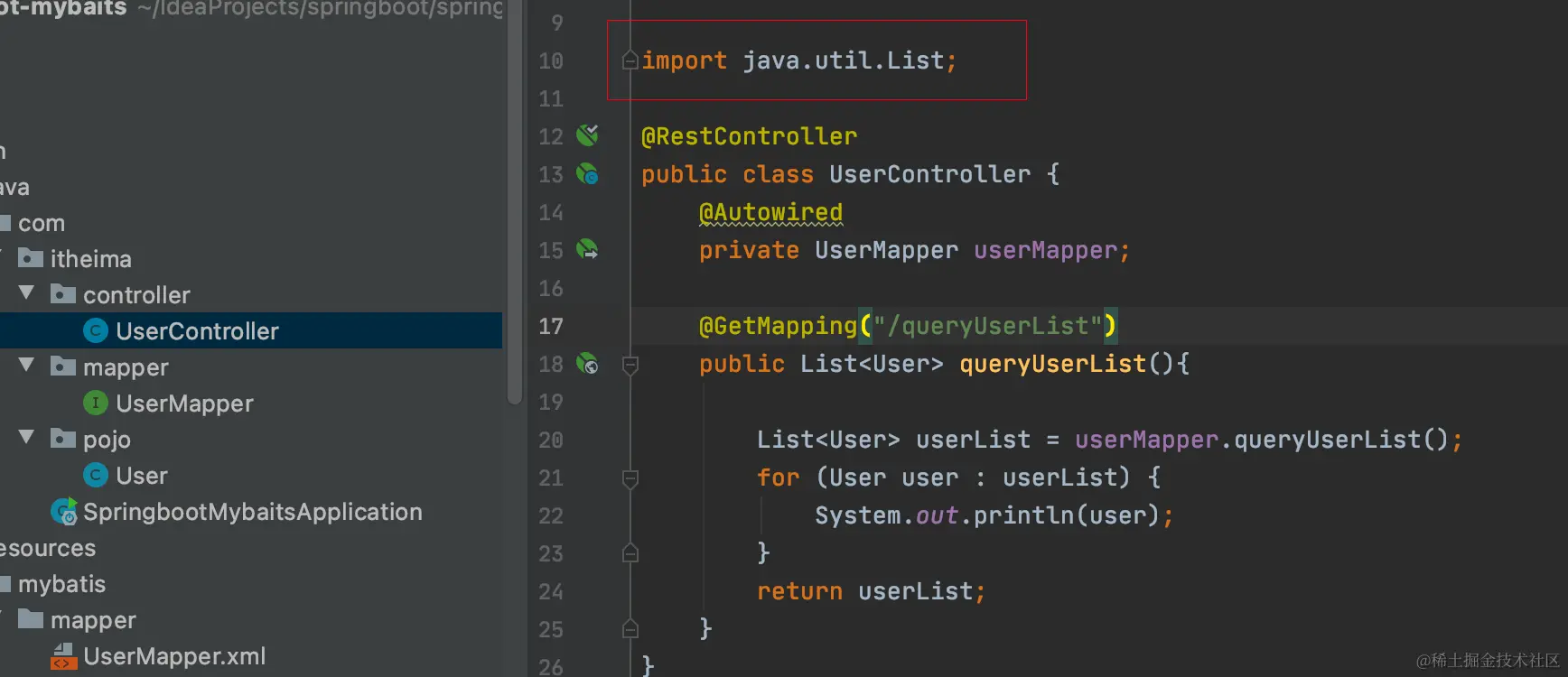This screenshot has width=1568, height=677.
Task: Click the @GetMapping annotation
Action: [x=778, y=326]
